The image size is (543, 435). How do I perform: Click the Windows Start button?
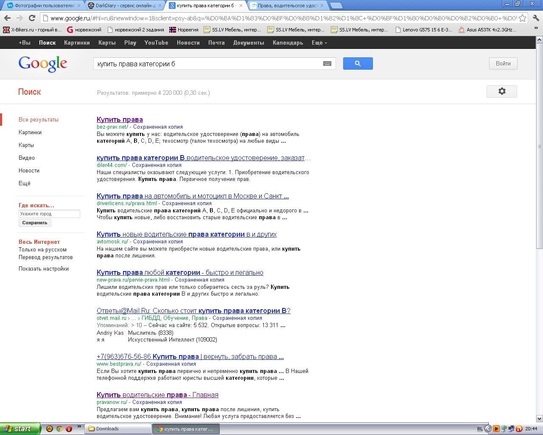(20, 429)
